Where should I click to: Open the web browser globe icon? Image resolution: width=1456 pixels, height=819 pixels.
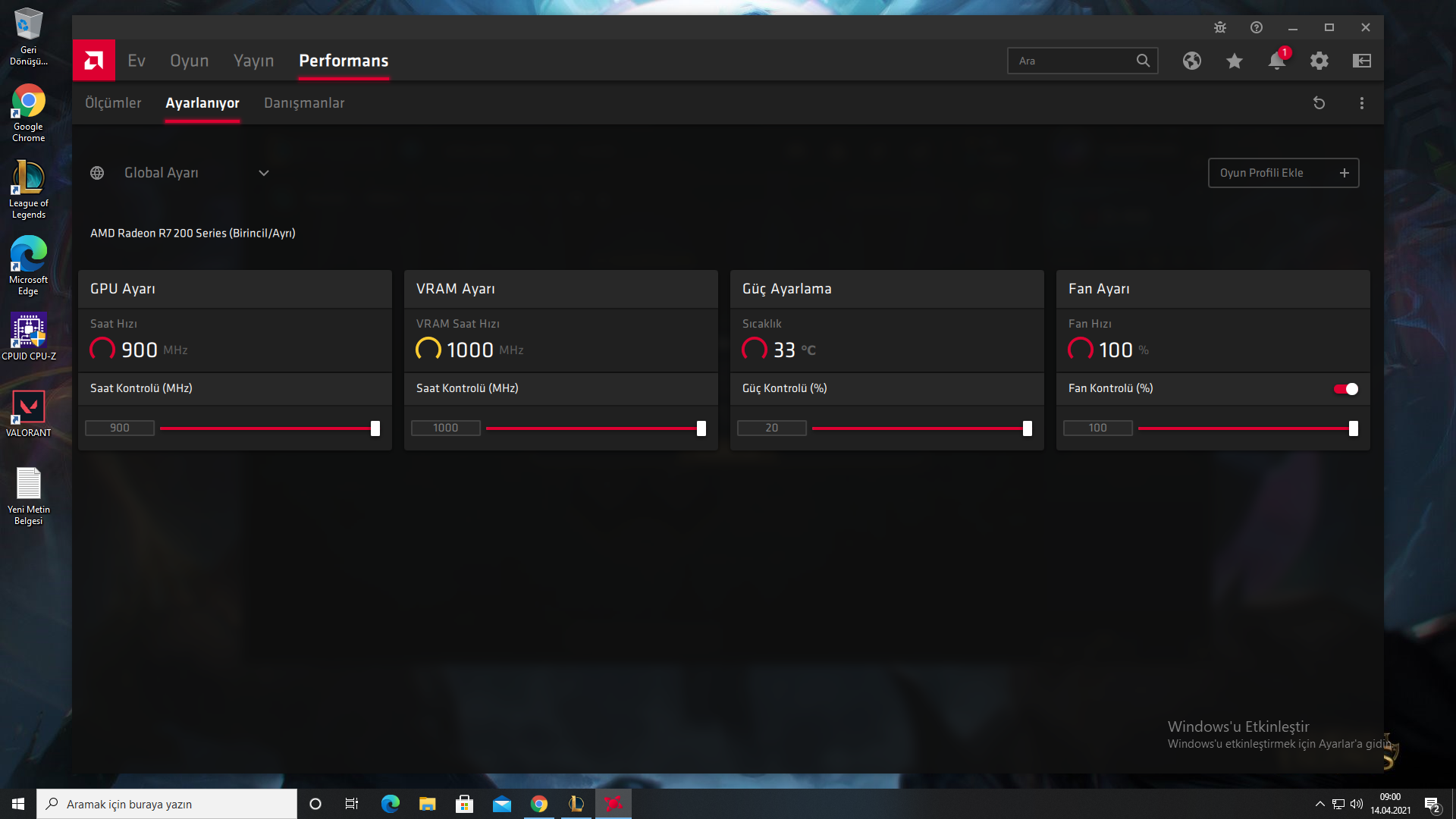click(1191, 61)
